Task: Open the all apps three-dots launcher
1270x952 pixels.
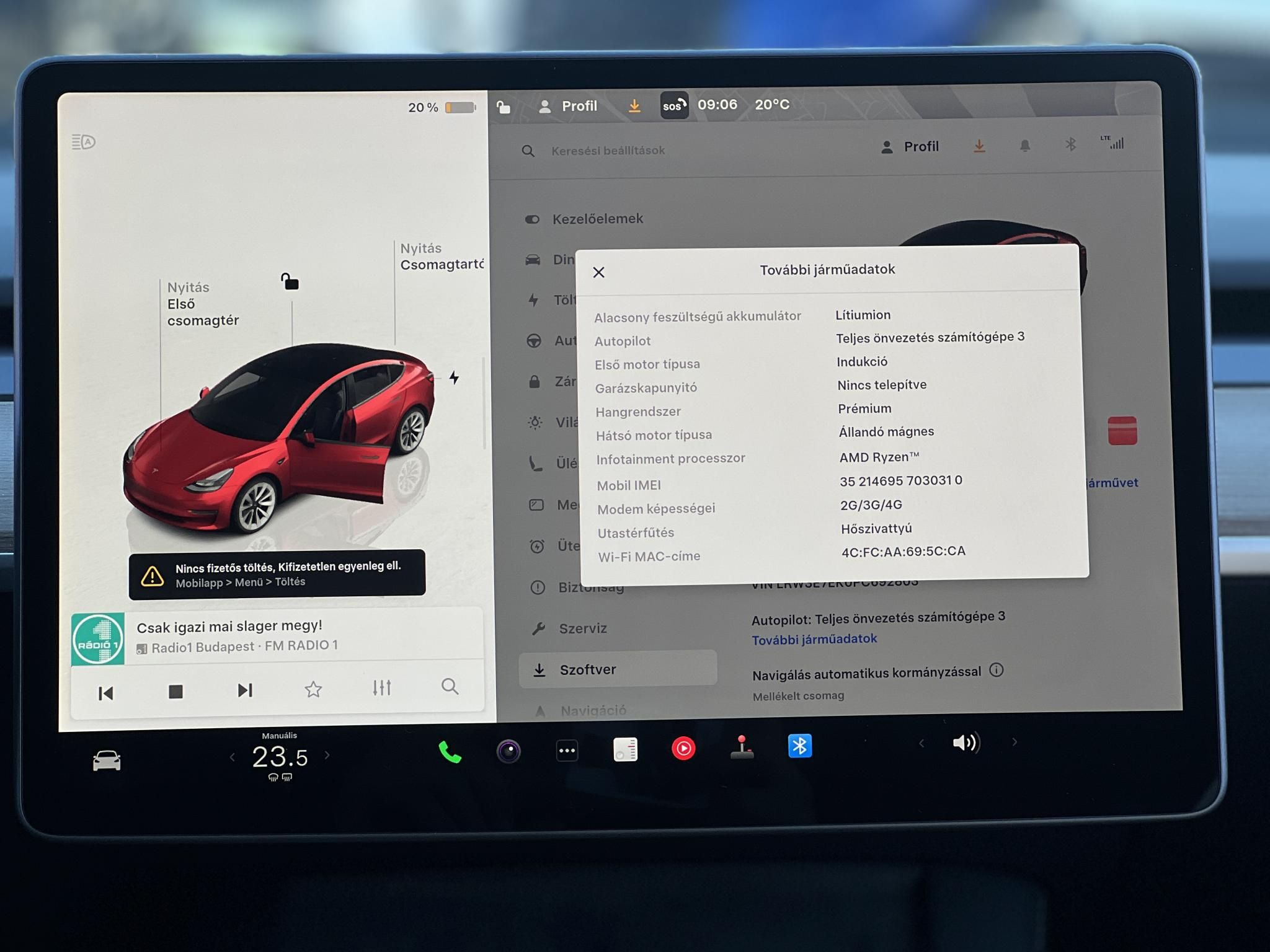Action: click(x=567, y=751)
